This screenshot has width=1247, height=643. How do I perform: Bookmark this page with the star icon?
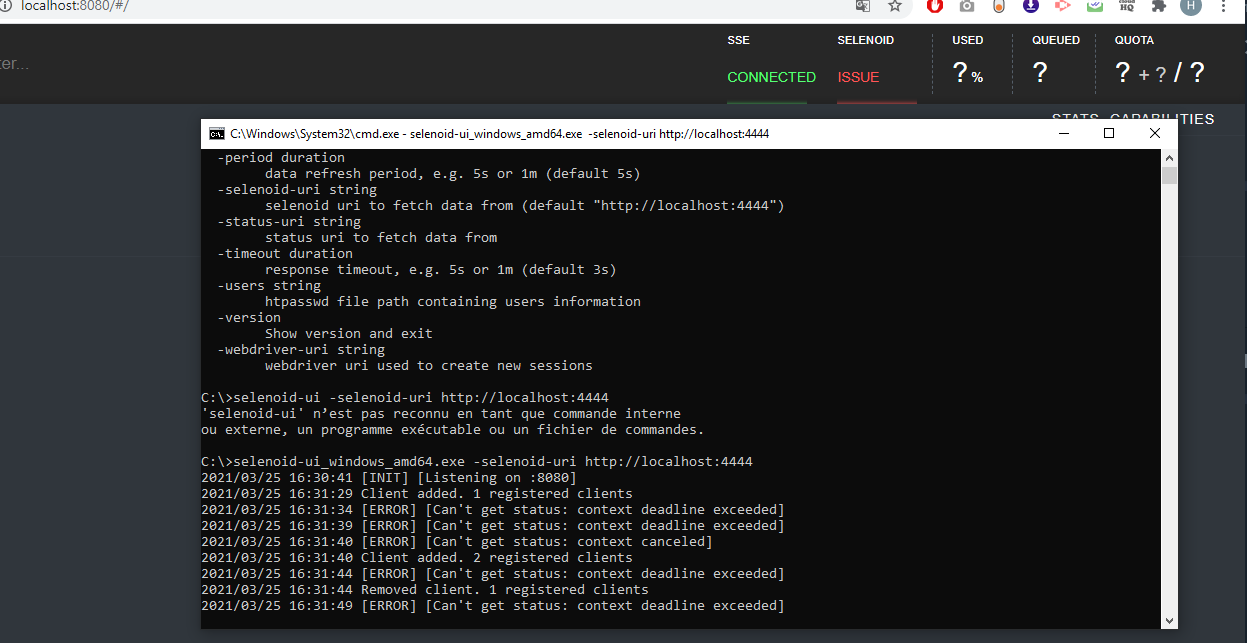point(895,6)
